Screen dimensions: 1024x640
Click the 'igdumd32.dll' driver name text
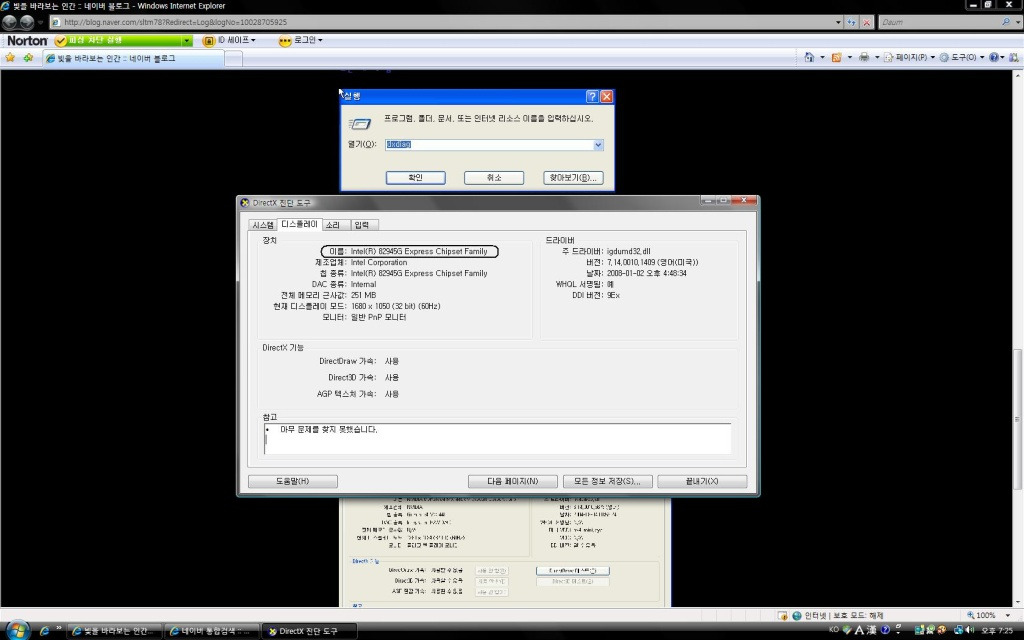click(x=628, y=251)
